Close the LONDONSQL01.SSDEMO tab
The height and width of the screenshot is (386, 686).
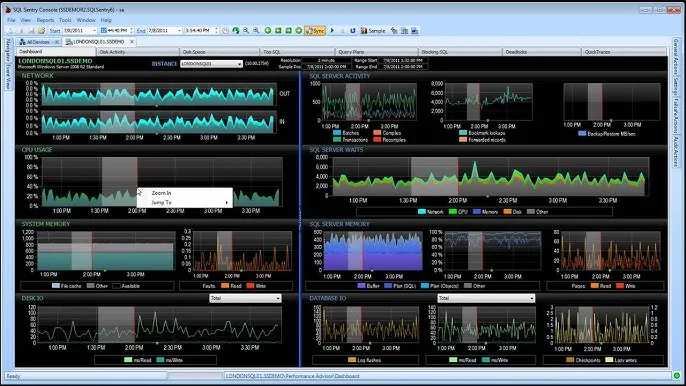(131, 42)
